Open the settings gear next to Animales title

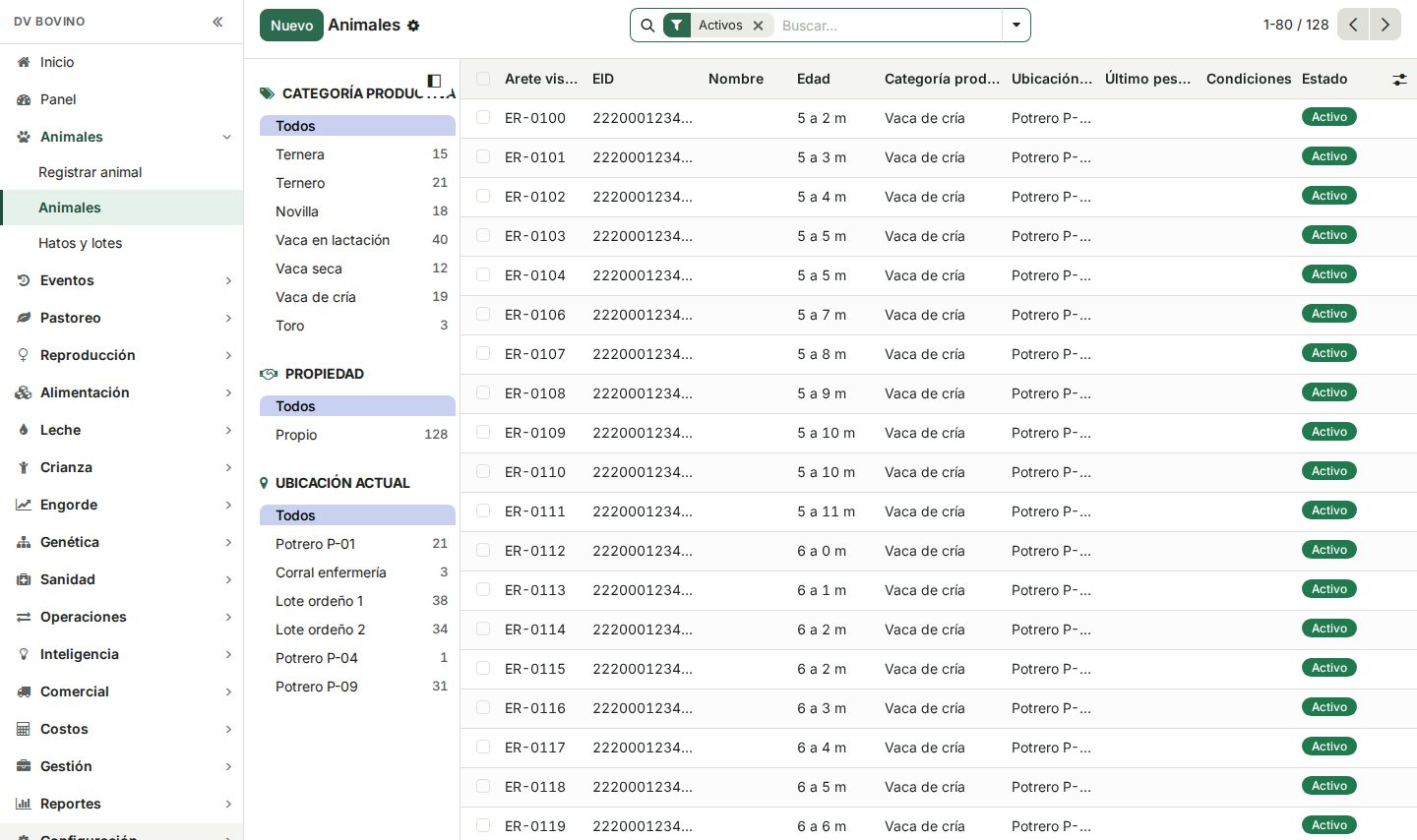(x=413, y=26)
